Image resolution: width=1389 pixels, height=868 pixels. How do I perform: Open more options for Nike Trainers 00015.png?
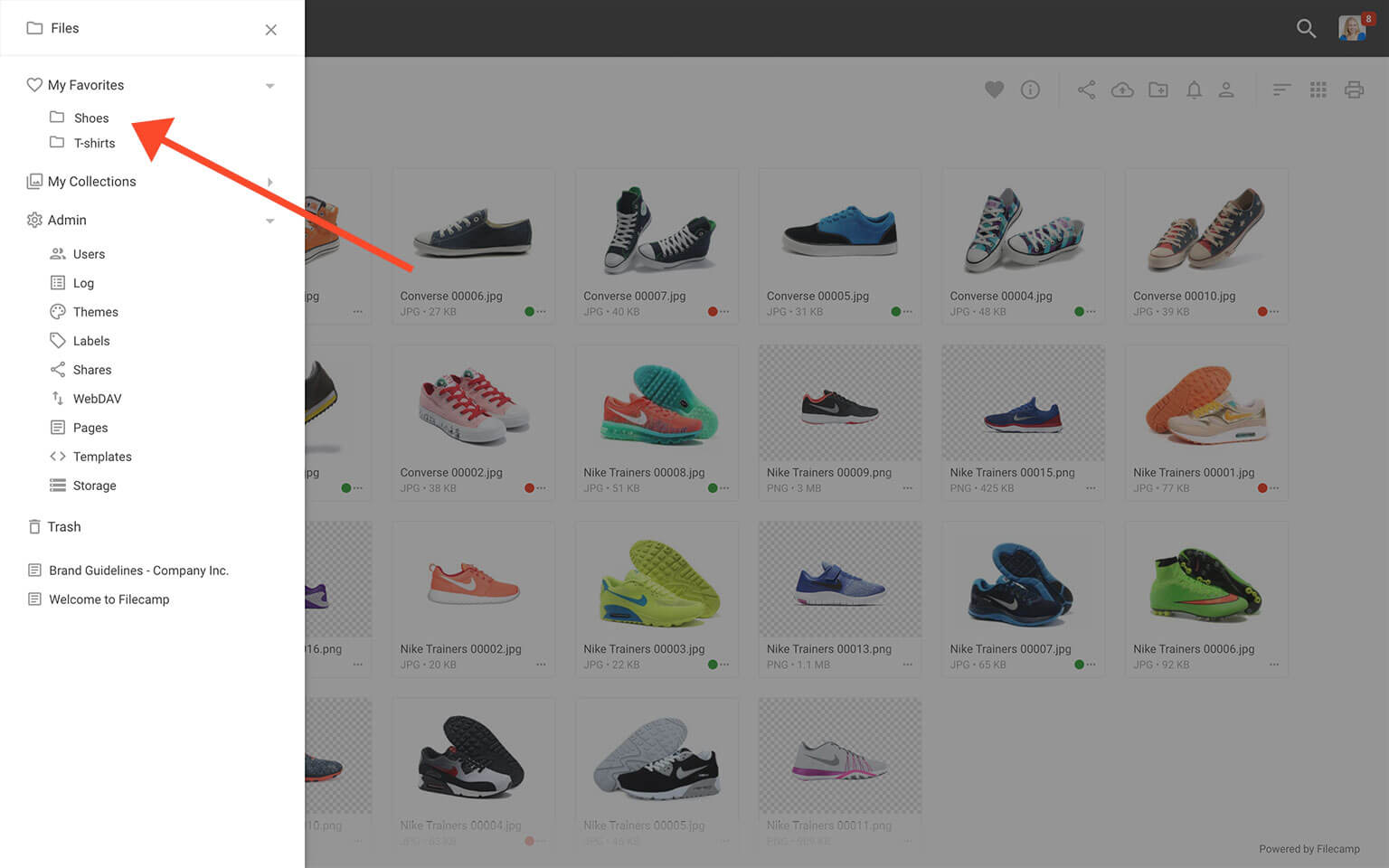(x=1091, y=488)
